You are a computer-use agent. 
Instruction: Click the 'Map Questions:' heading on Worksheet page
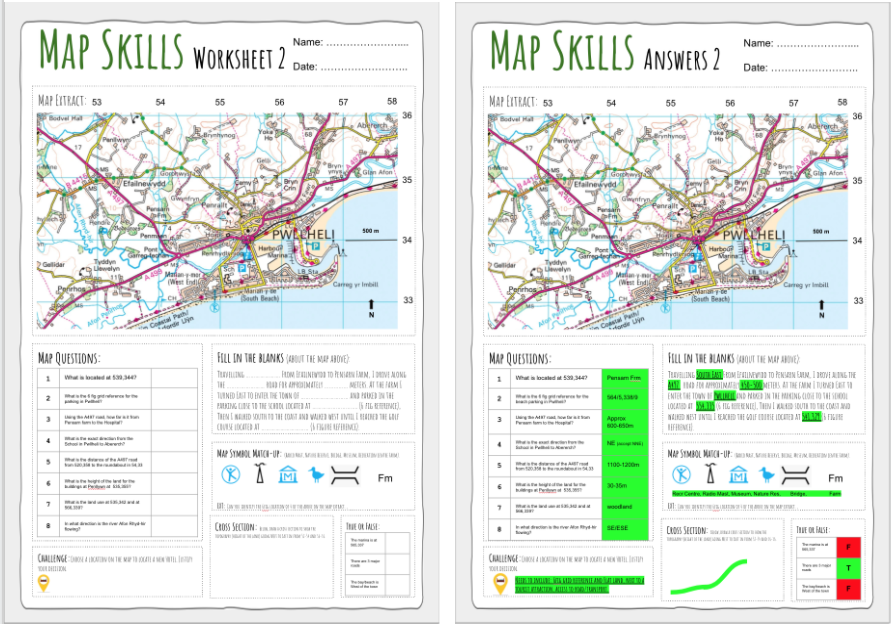(69, 358)
